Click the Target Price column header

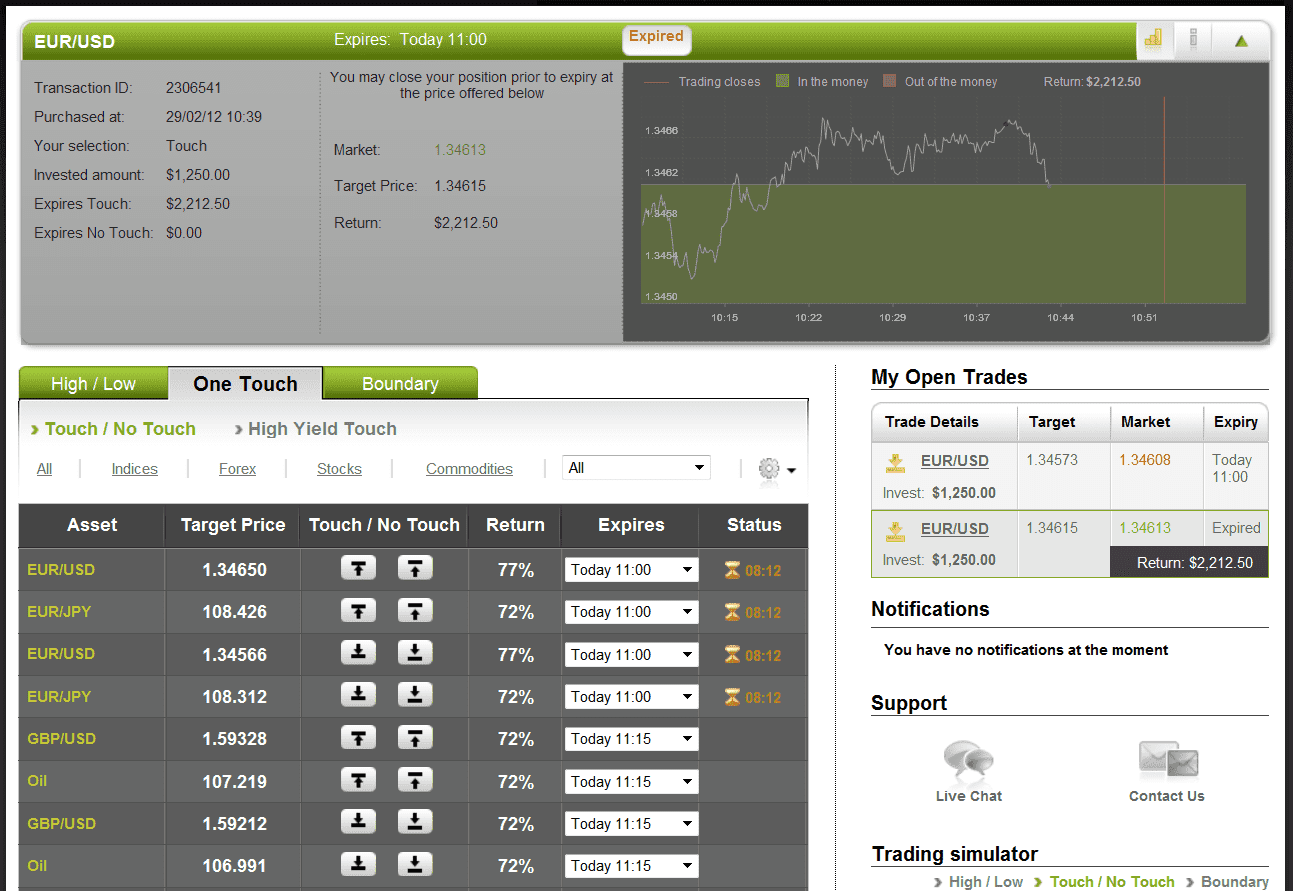233,525
